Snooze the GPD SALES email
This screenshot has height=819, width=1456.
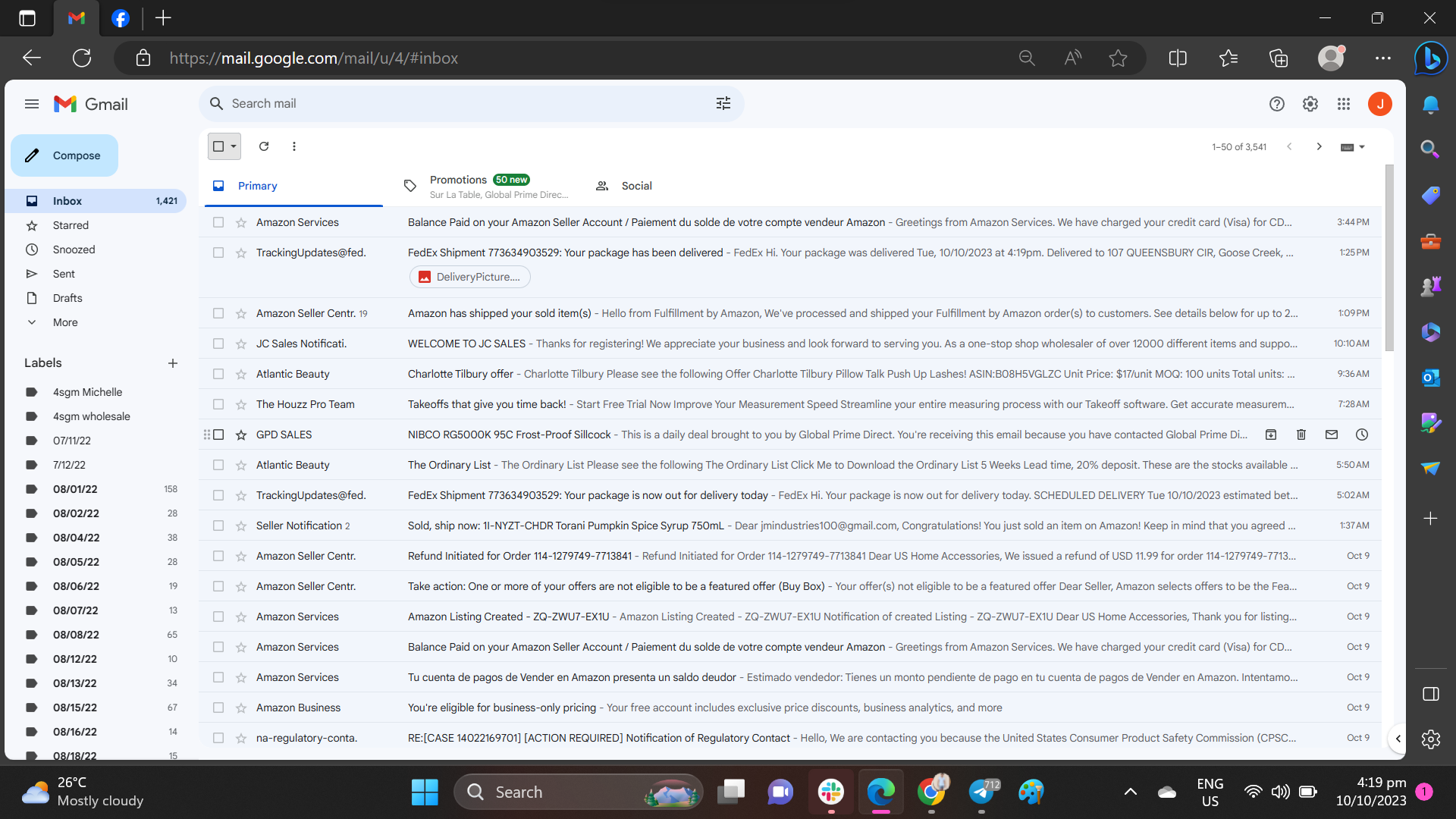pos(1362,435)
